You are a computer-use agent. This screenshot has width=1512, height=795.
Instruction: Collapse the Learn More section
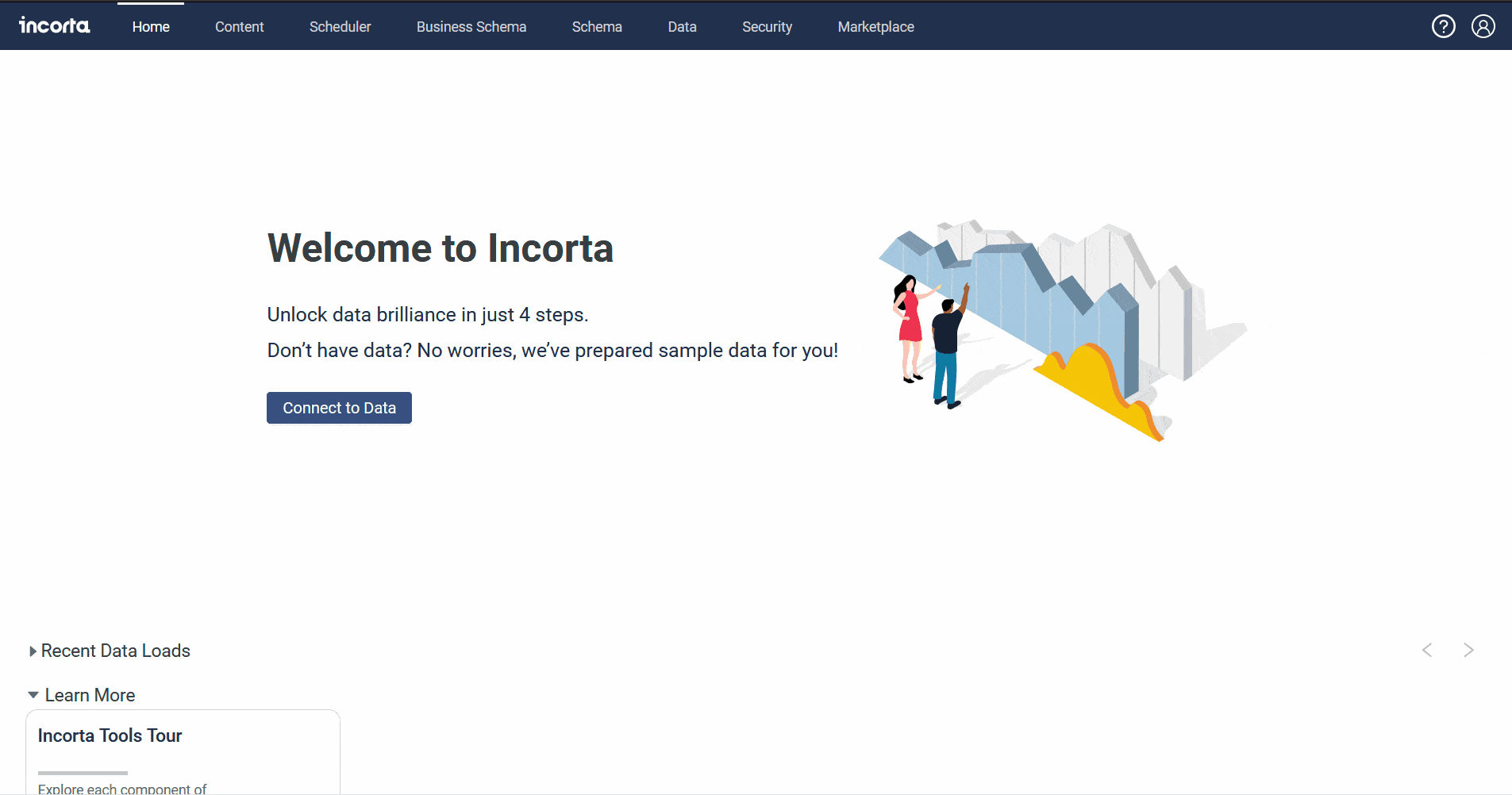click(89, 695)
